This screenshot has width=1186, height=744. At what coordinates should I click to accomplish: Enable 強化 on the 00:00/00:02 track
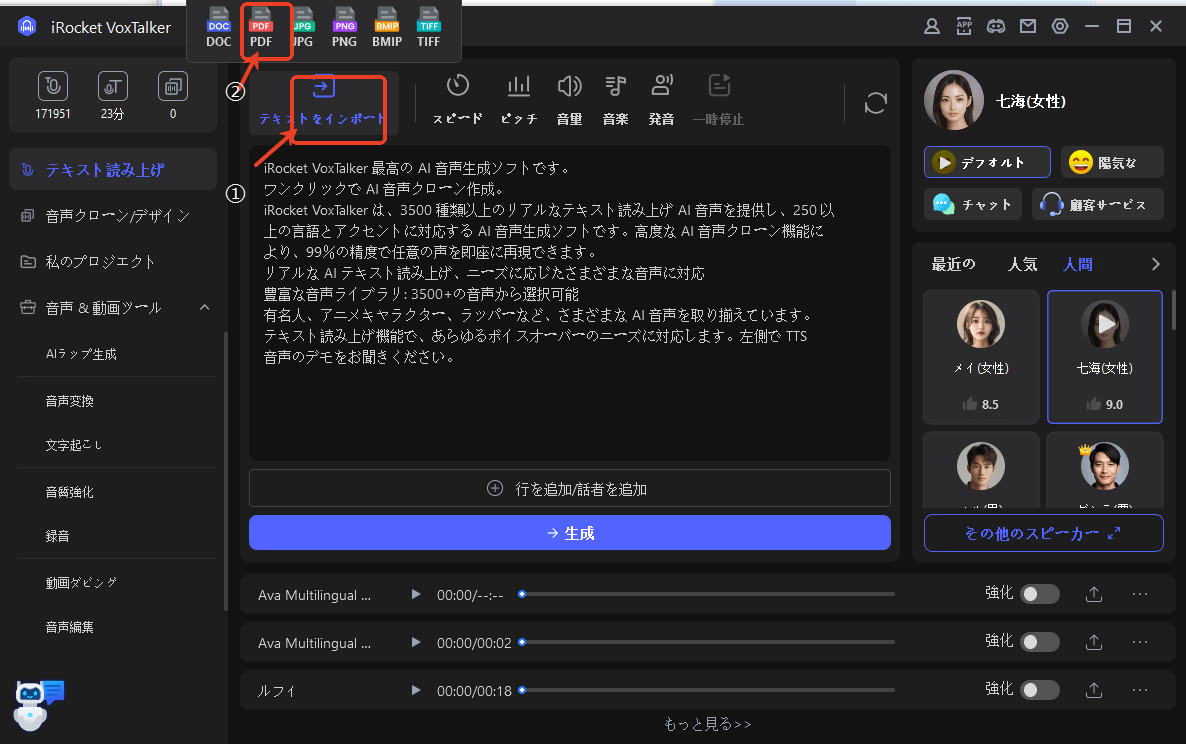tap(1040, 642)
